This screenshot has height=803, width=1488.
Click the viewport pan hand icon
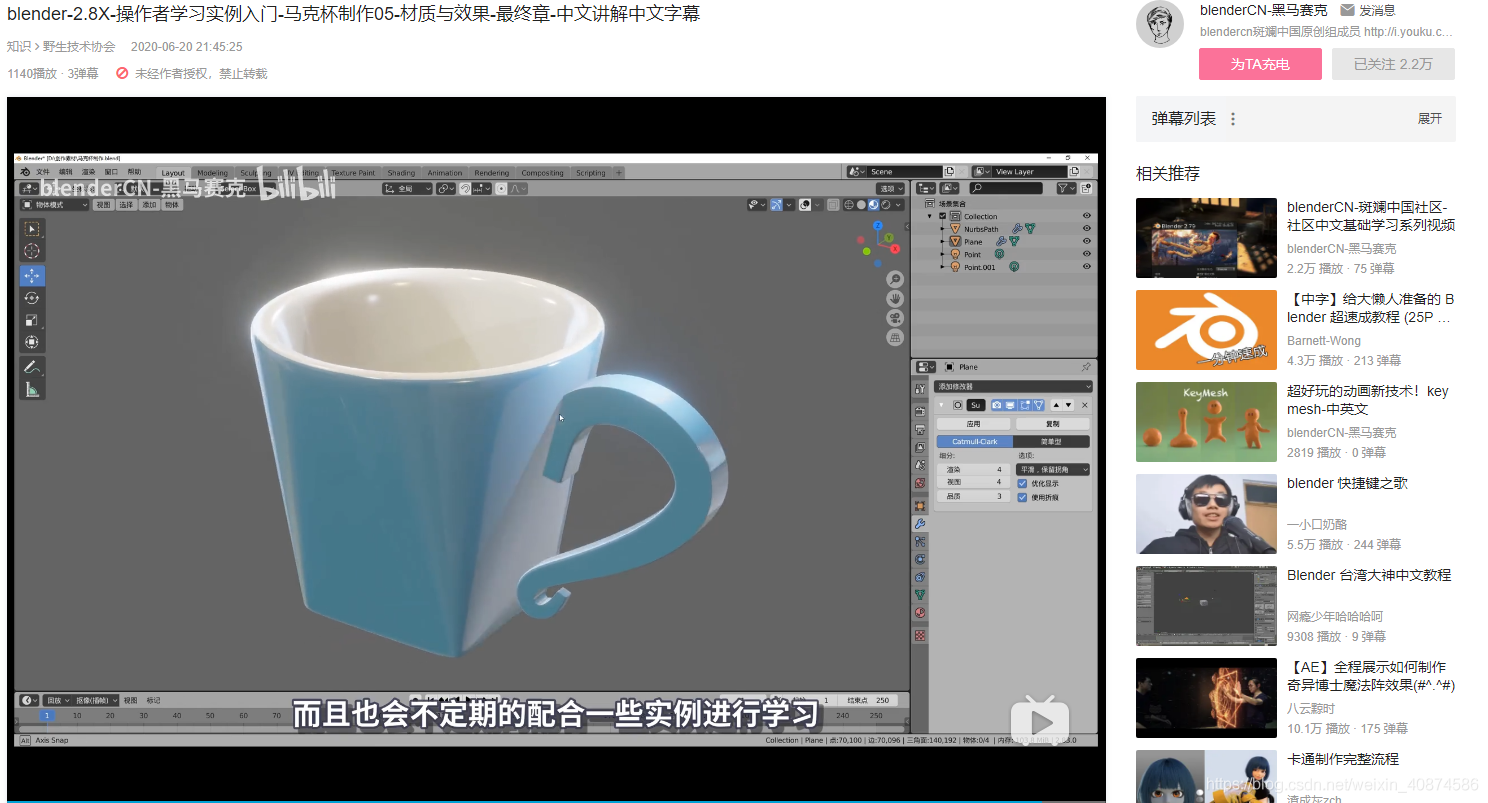point(895,298)
